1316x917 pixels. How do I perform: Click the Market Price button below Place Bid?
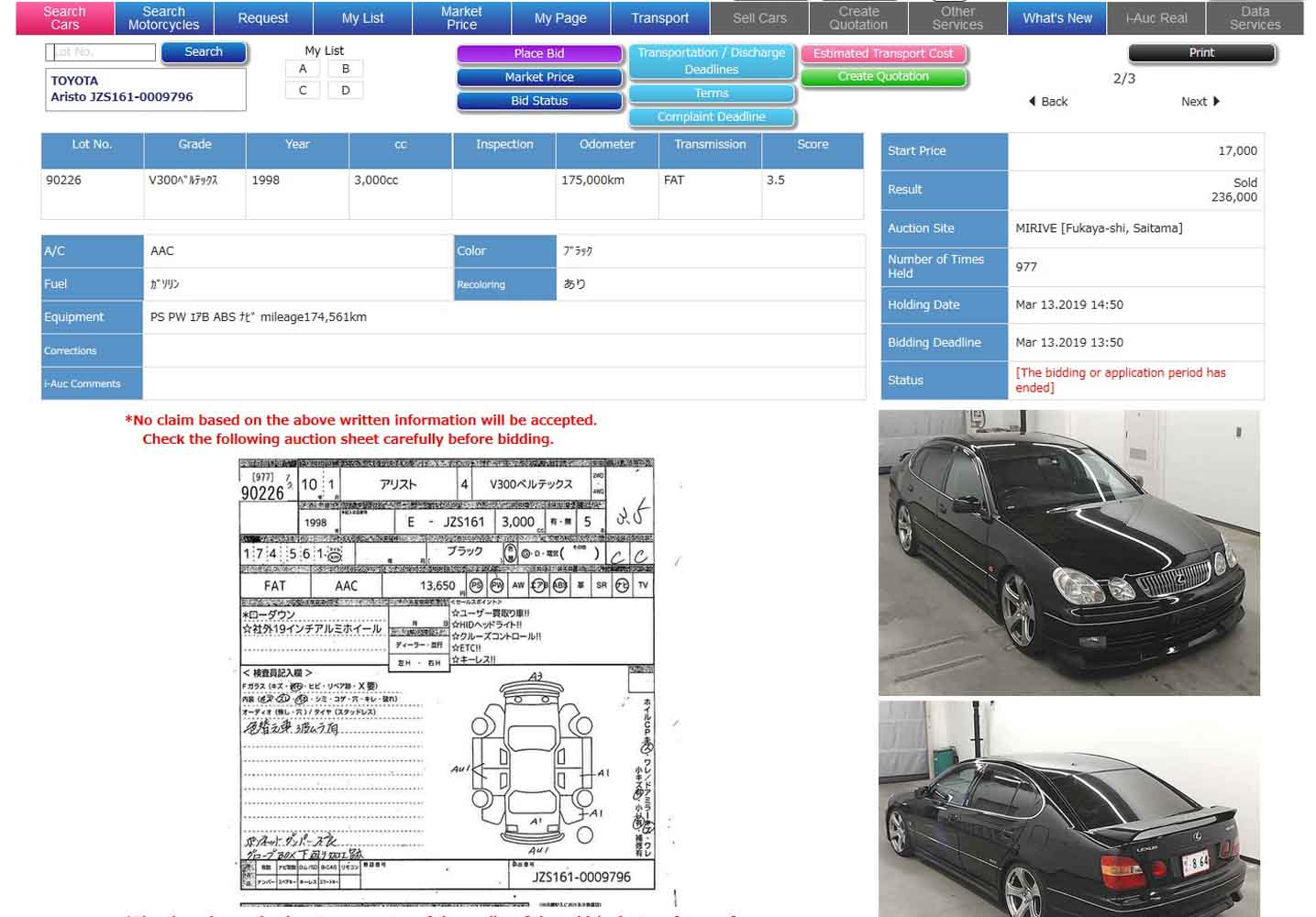point(539,78)
